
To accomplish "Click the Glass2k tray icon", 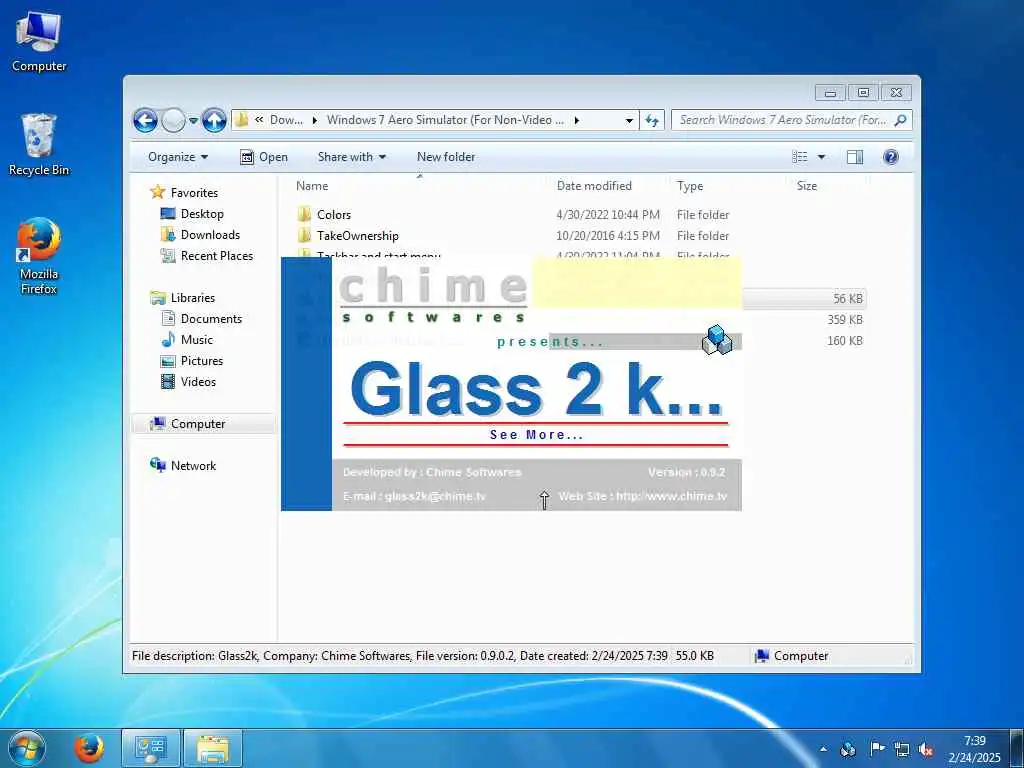I will (848, 750).
